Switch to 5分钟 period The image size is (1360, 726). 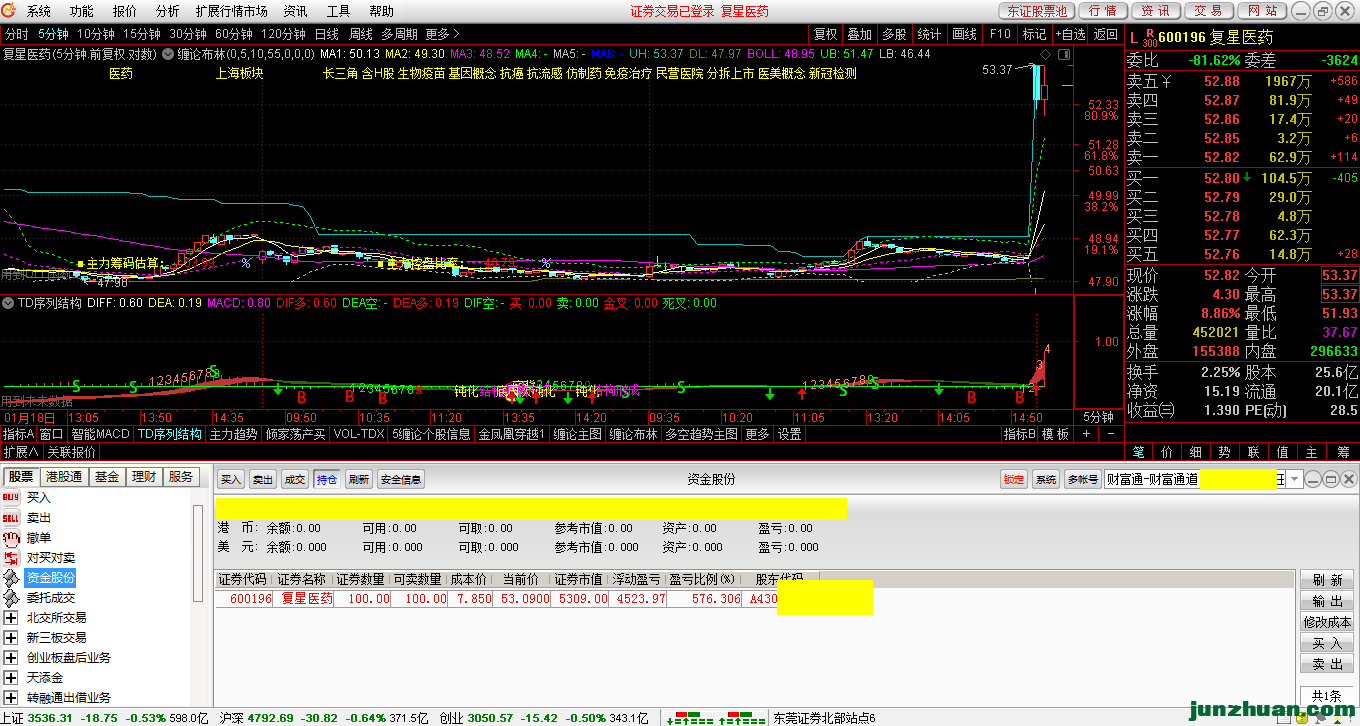coord(52,34)
